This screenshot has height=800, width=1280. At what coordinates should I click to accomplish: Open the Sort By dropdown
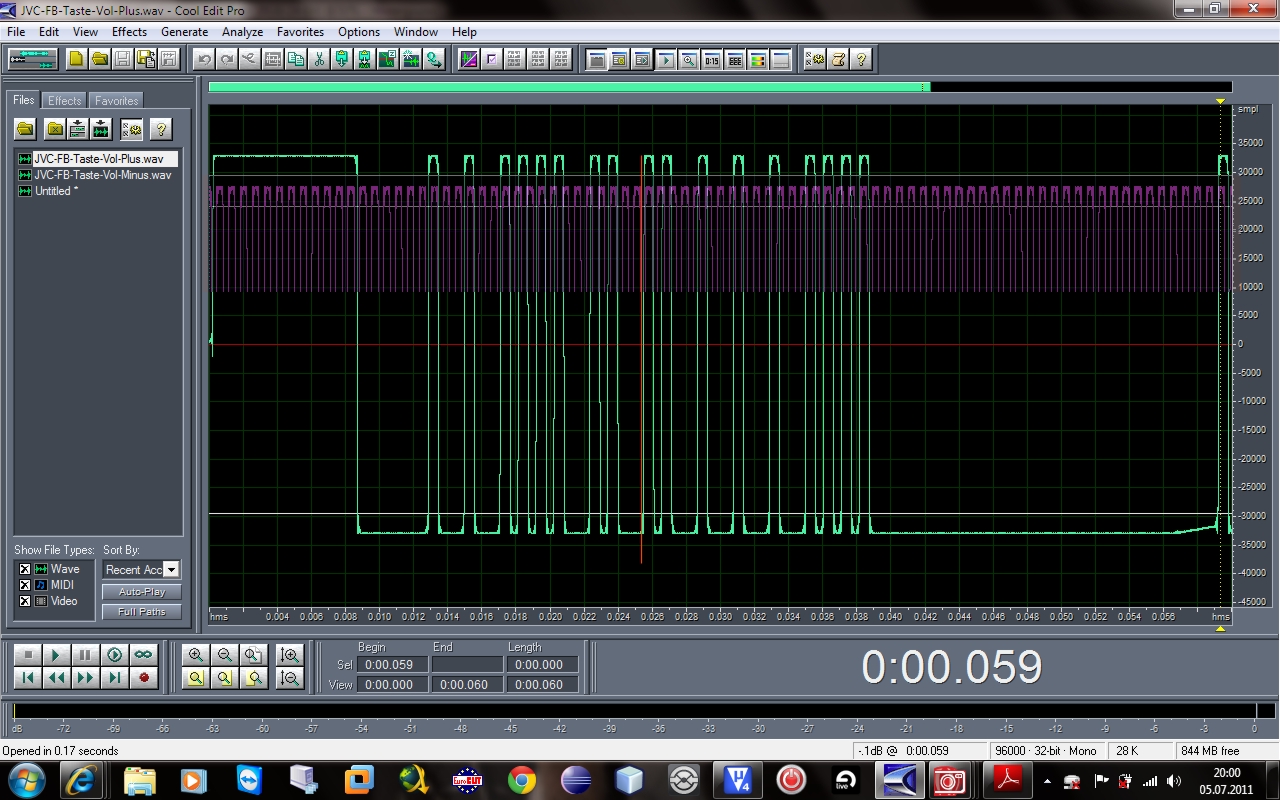point(171,570)
